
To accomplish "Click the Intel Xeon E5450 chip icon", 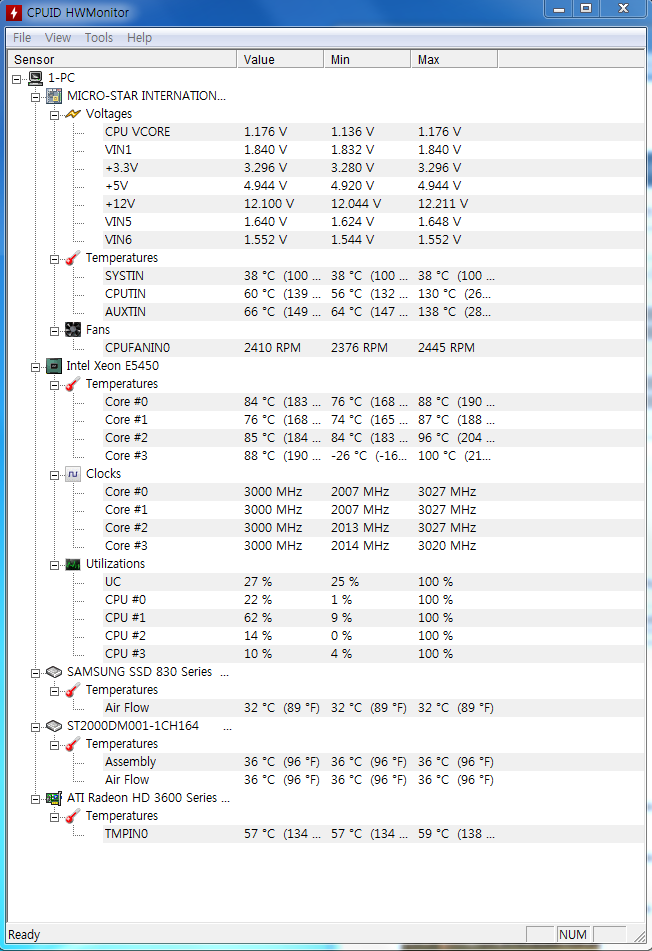I will tap(54, 366).
